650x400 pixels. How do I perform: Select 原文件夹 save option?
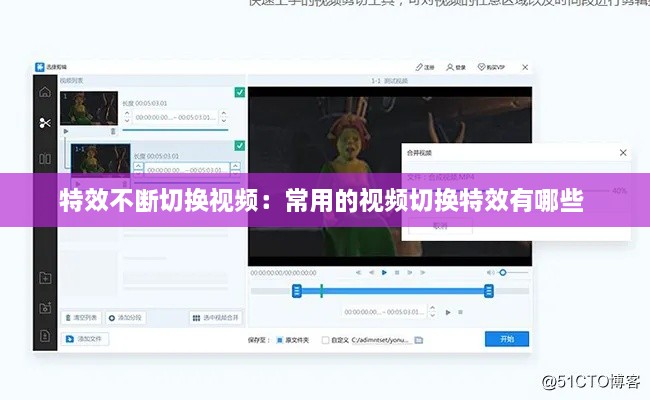click(x=279, y=340)
